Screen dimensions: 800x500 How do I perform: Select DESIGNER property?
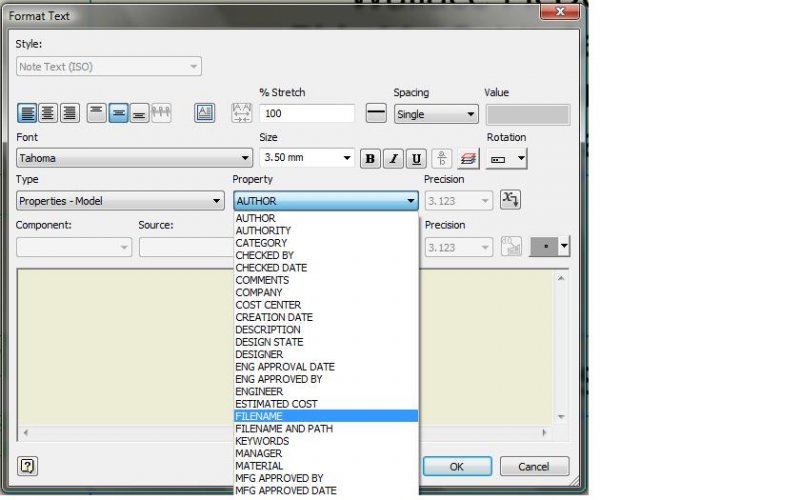326,354
